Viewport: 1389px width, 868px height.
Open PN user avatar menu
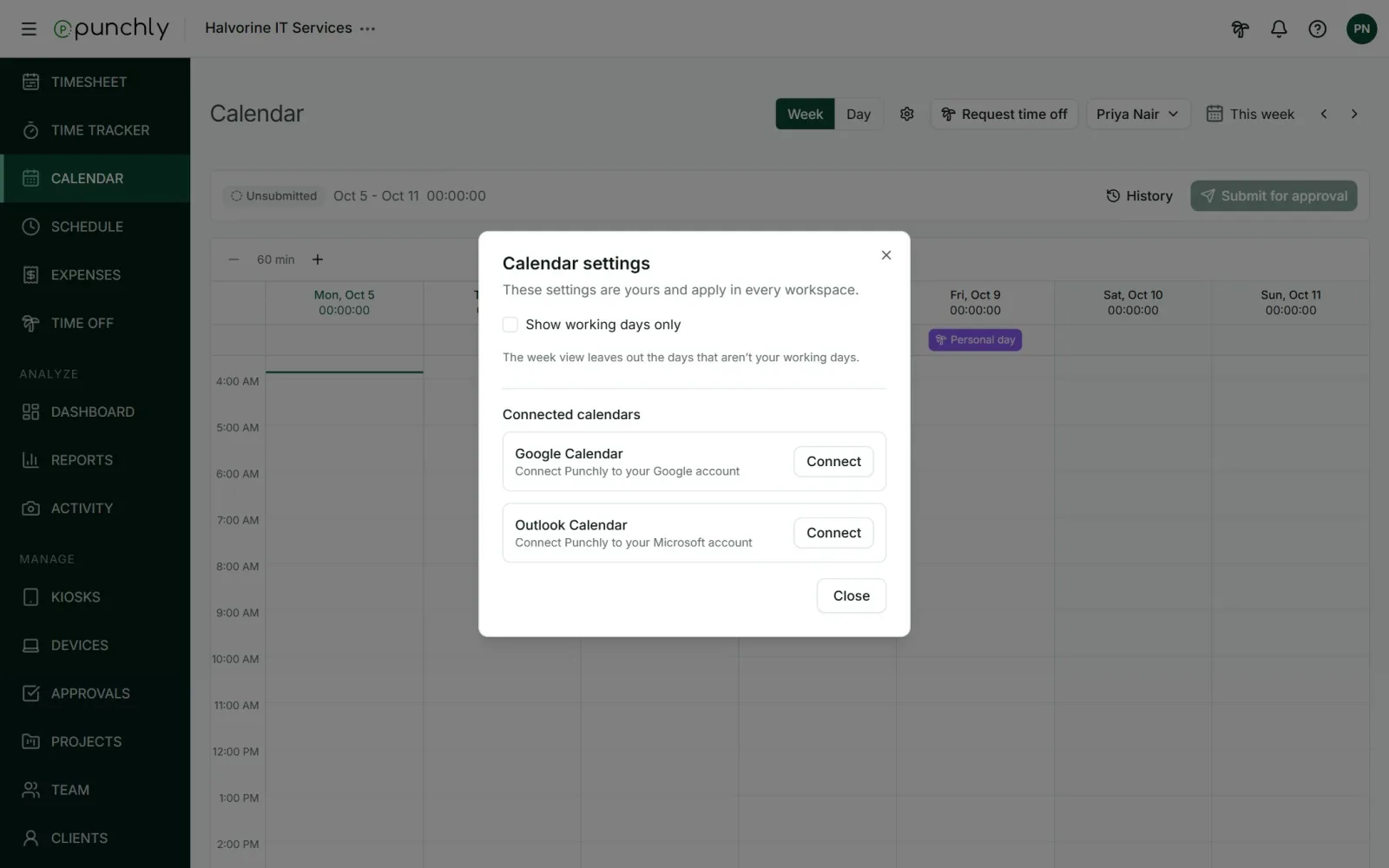[1361, 29]
